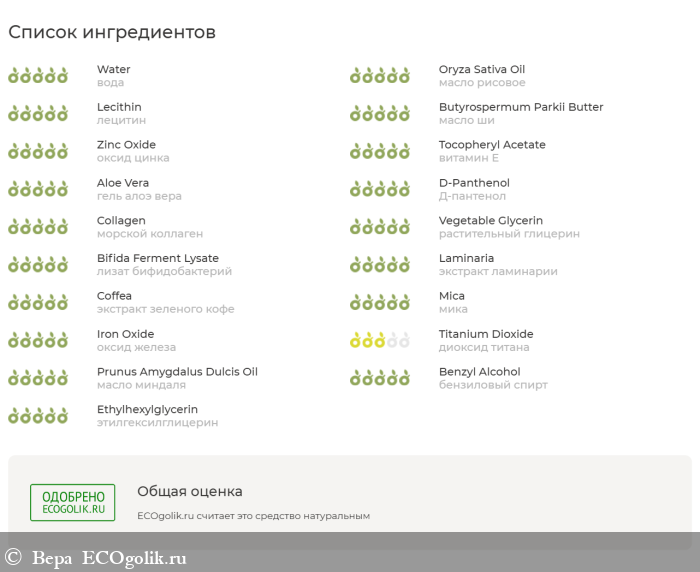Click the yellow rating icons for Titanium Dioxide
The height and width of the screenshot is (572, 700).
coord(380,340)
